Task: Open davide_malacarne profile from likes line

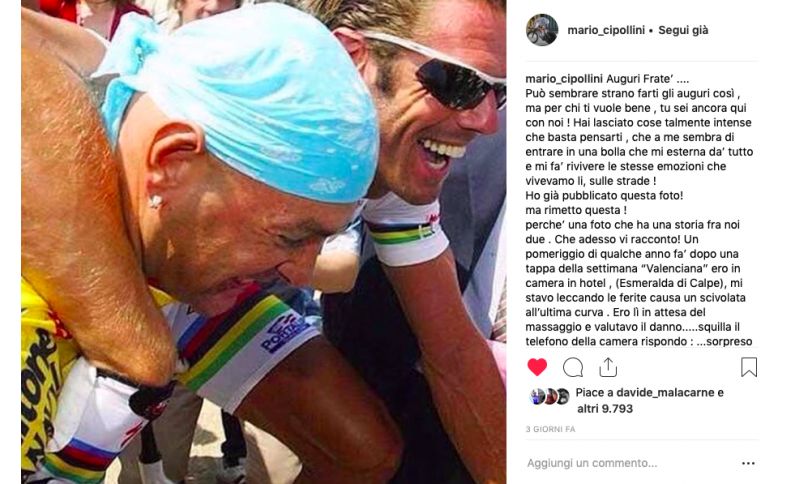Action: 666,392
